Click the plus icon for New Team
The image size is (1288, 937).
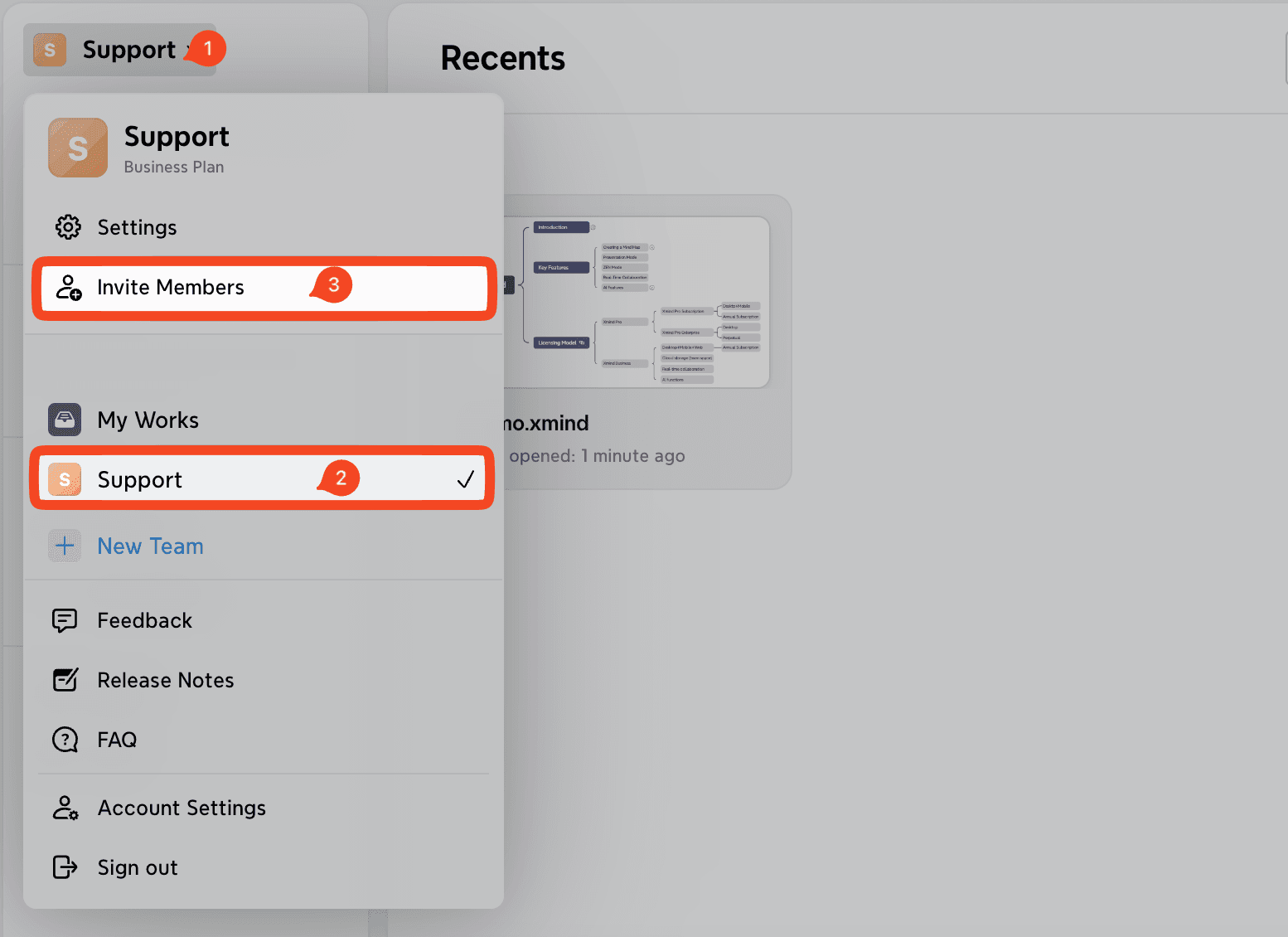[x=65, y=546]
